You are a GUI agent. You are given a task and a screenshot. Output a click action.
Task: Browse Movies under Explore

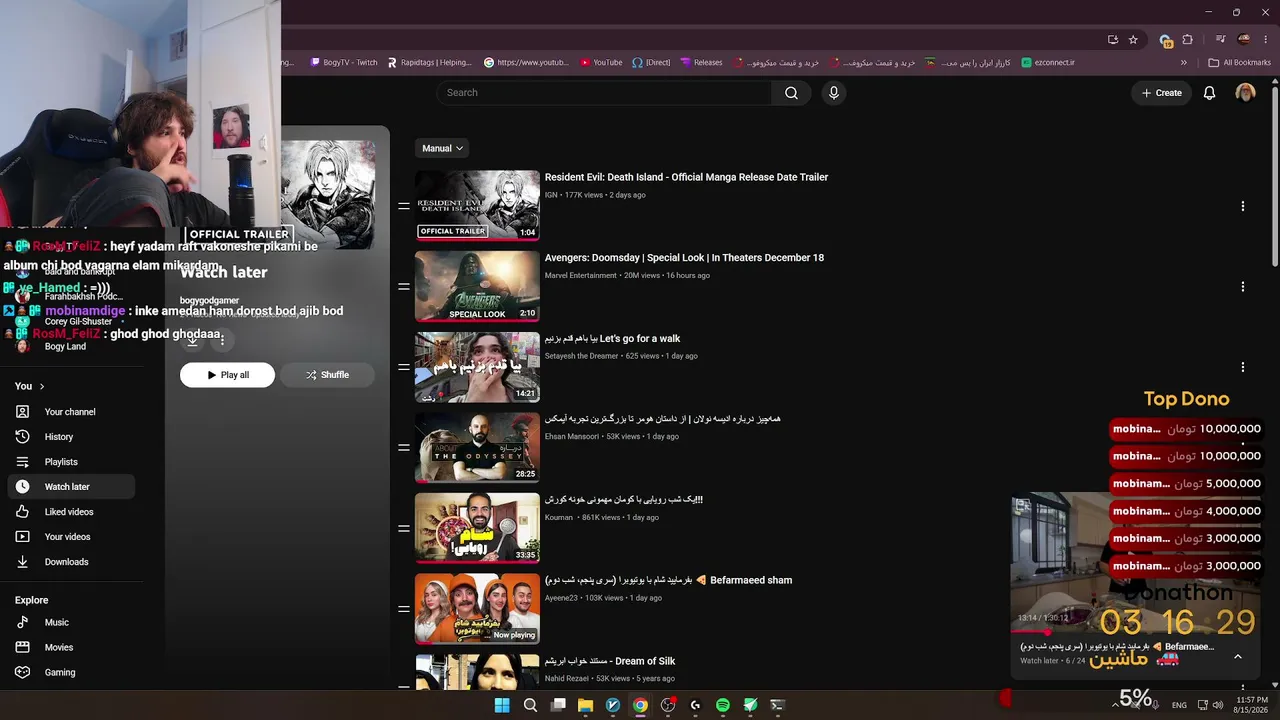(x=70, y=648)
